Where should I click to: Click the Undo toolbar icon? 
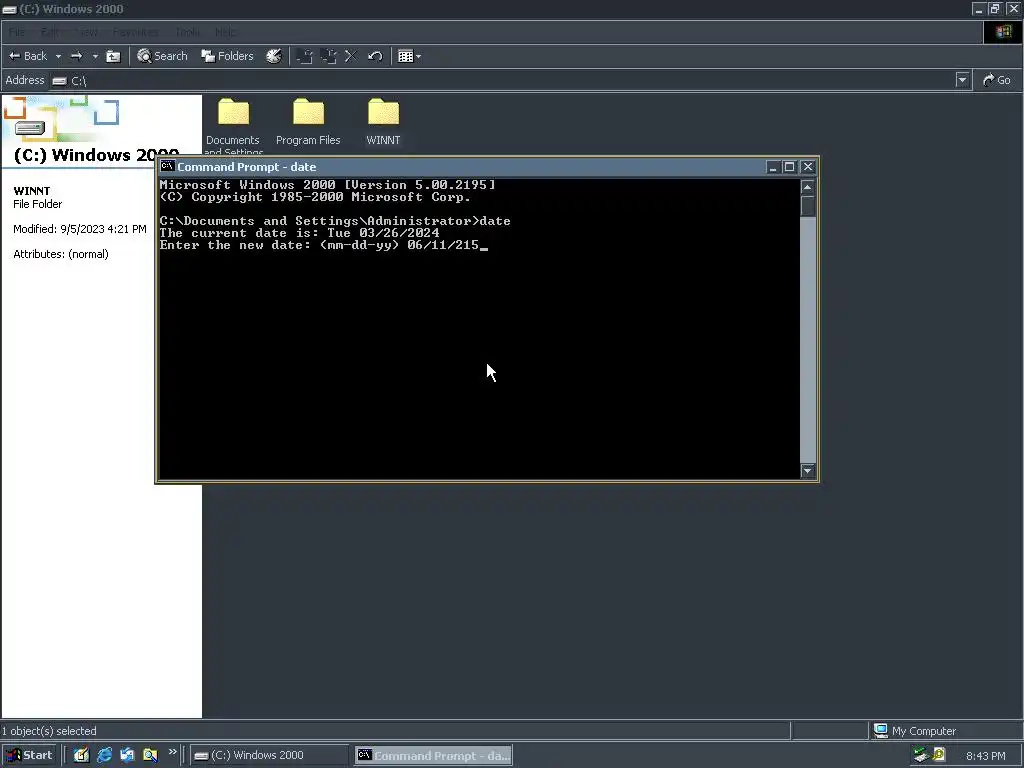(x=375, y=56)
